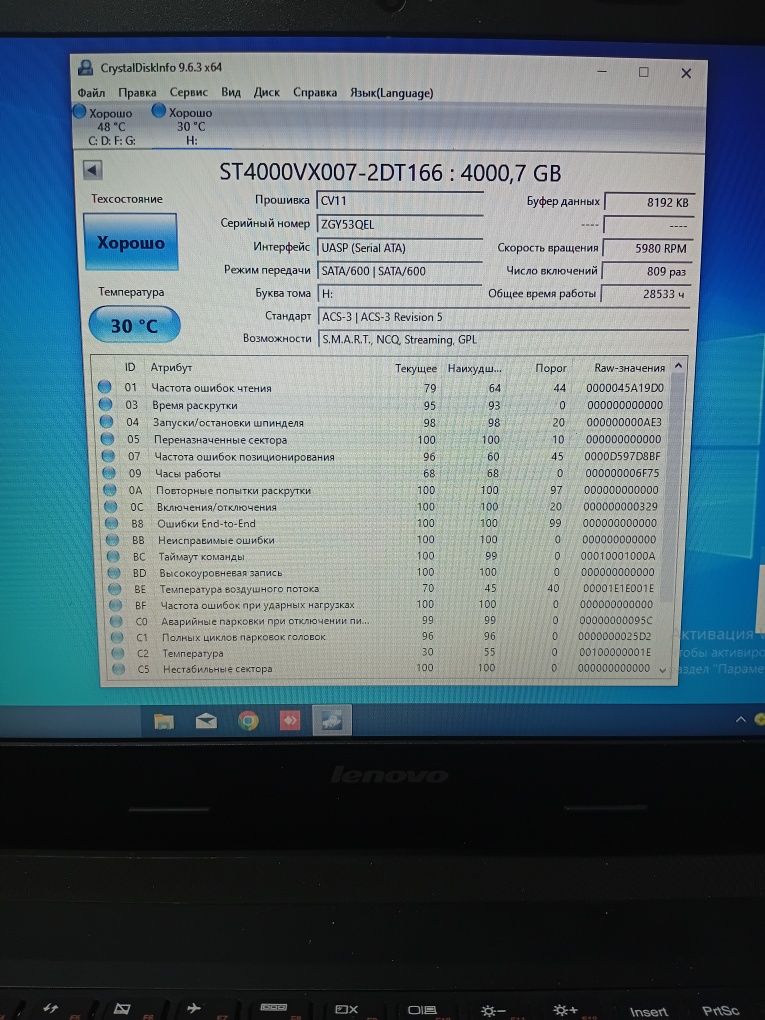Open Google Chrome from the taskbar

248,721
